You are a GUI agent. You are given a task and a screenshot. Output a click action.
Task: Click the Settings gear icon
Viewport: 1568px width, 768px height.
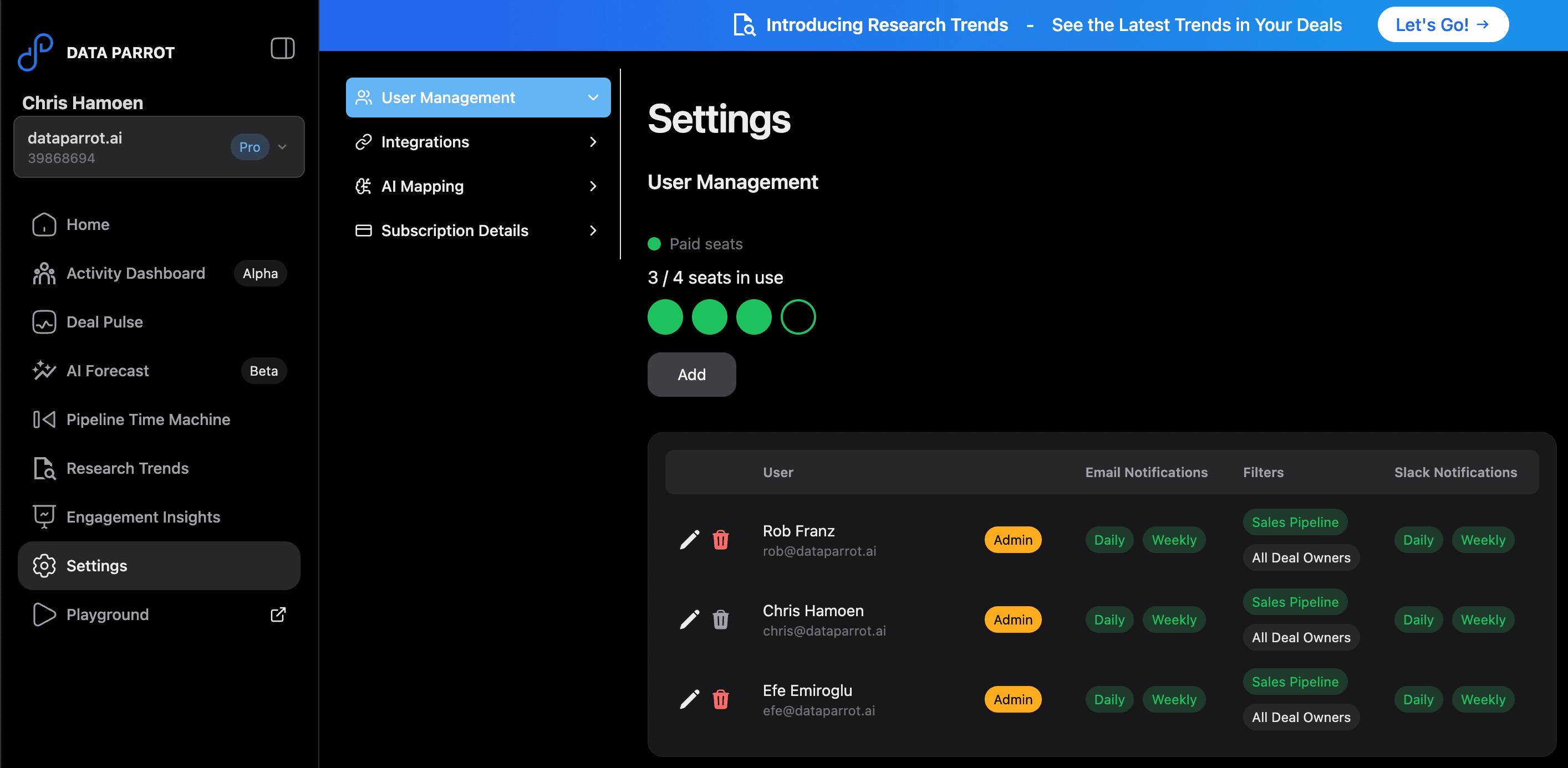click(44, 565)
